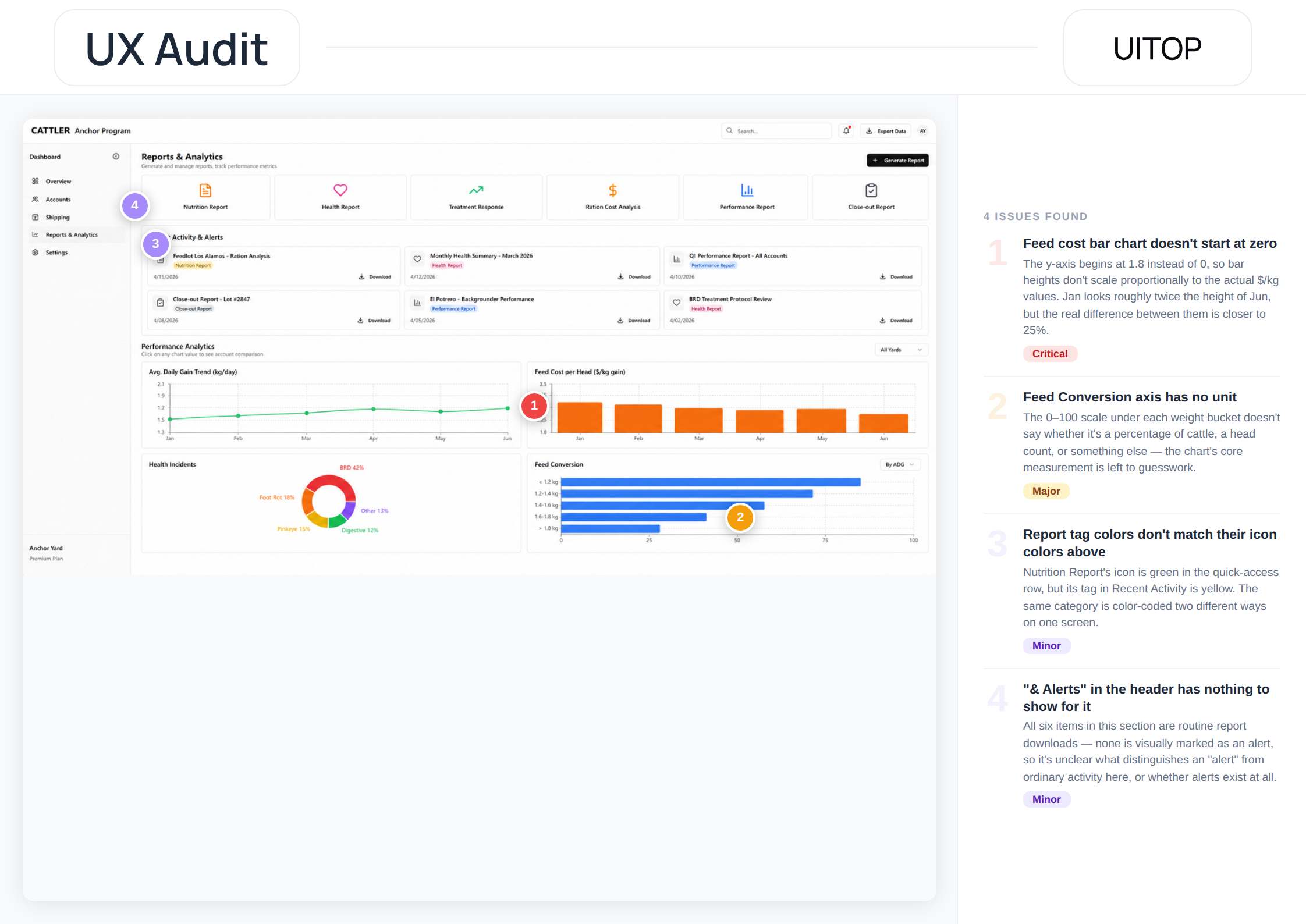Click the UX Audit title
This screenshot has height=924, width=1306.
tap(176, 49)
